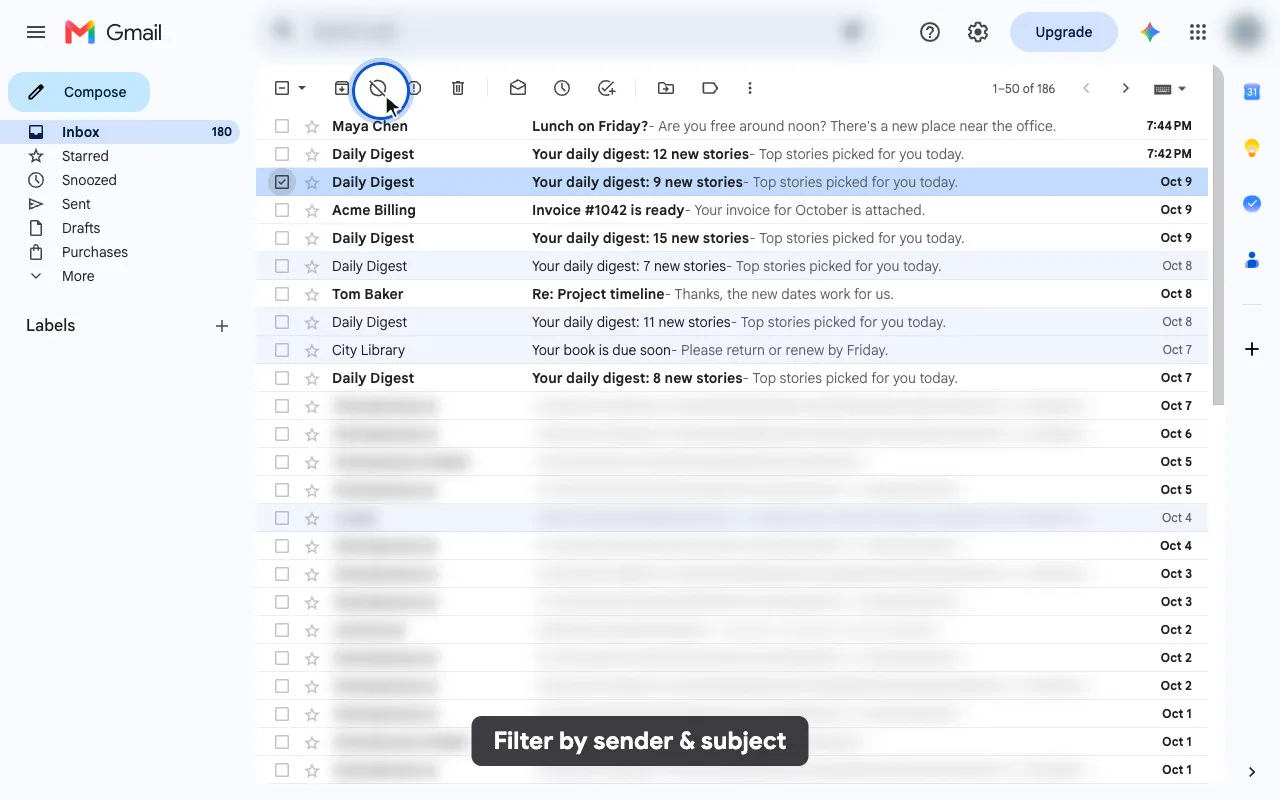The image size is (1280, 800).
Task: Select the Acme Billing email checkbox
Action: (282, 210)
